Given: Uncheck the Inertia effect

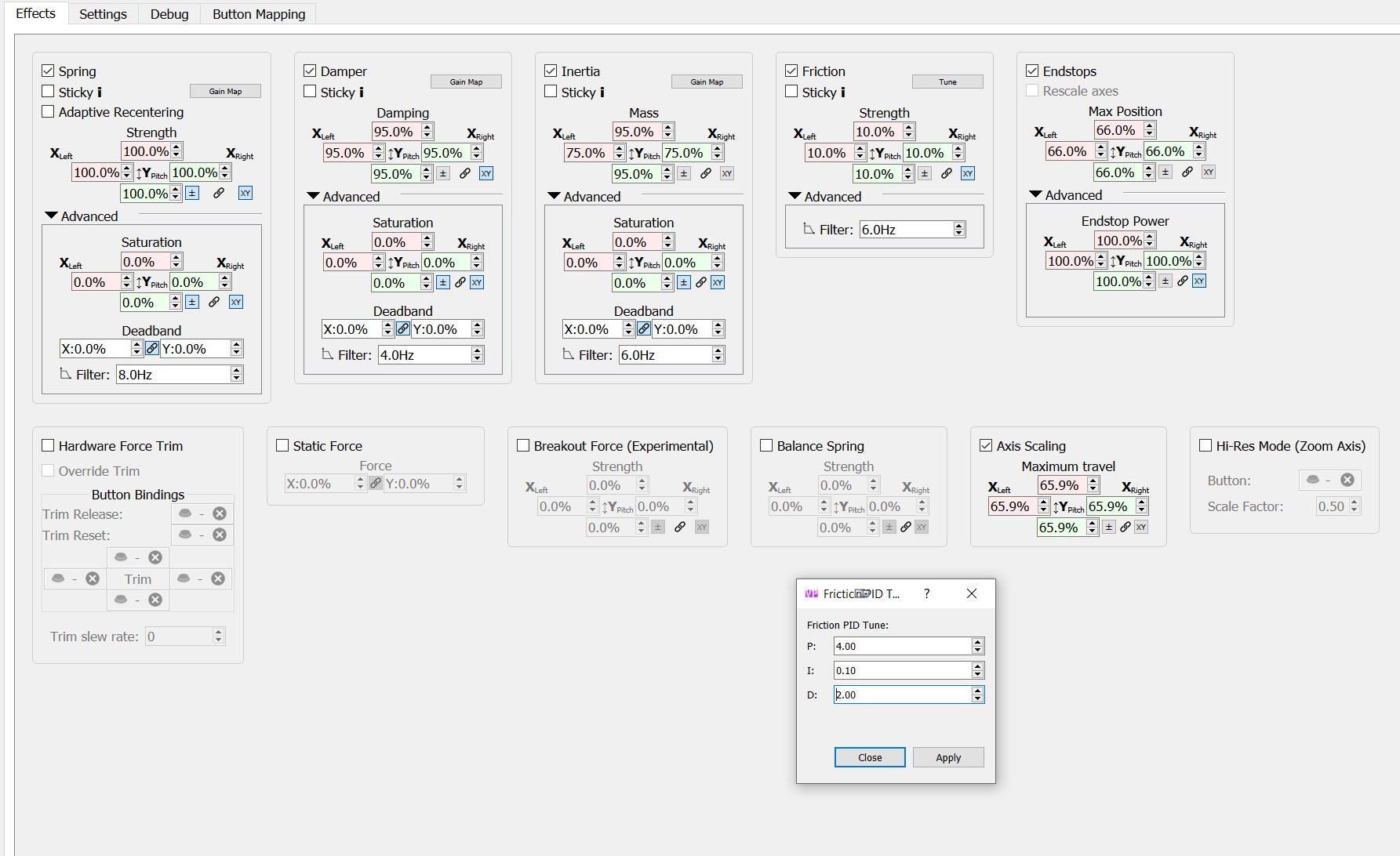Looking at the screenshot, I should [551, 71].
